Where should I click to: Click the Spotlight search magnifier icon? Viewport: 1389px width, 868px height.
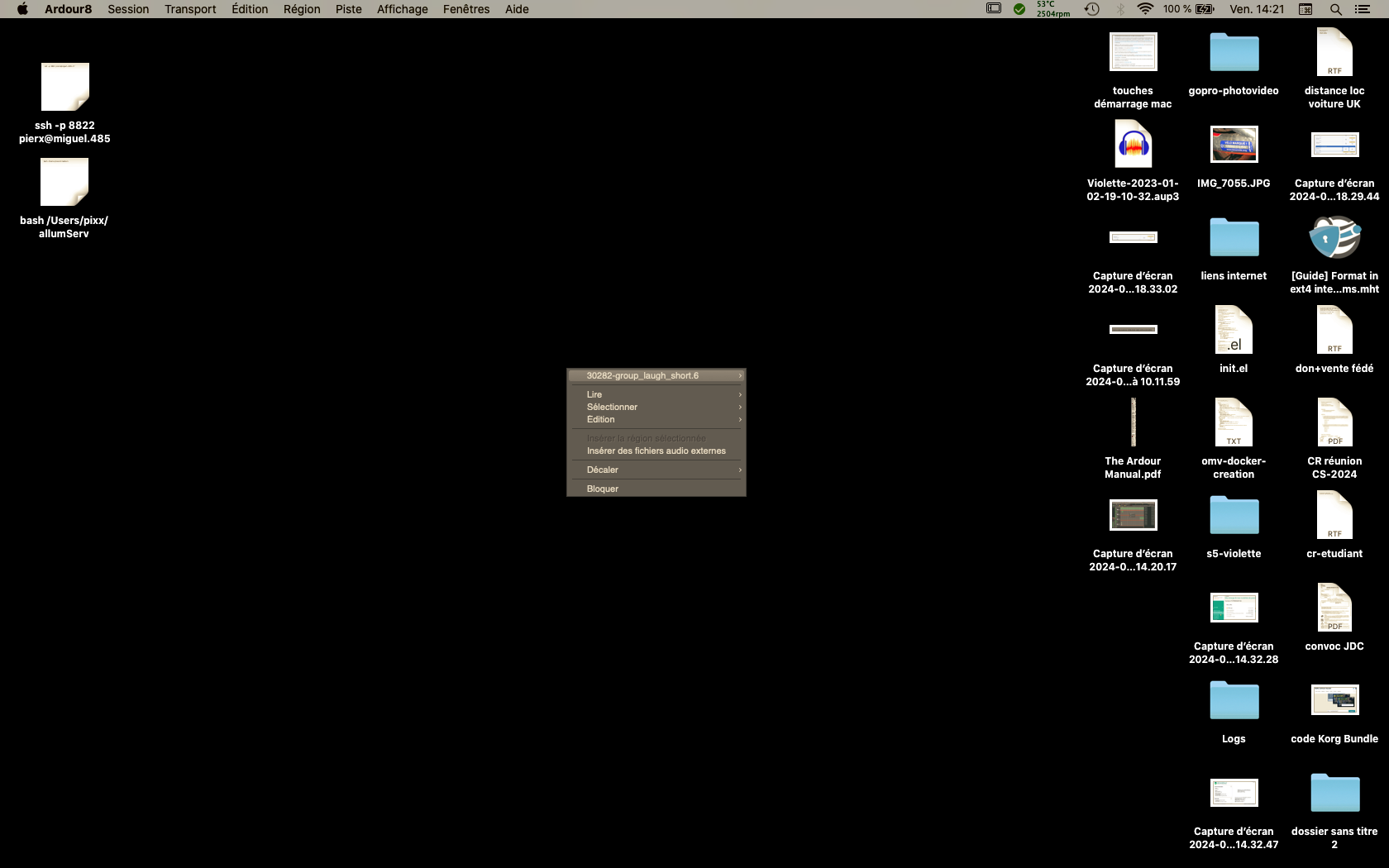tap(1335, 9)
